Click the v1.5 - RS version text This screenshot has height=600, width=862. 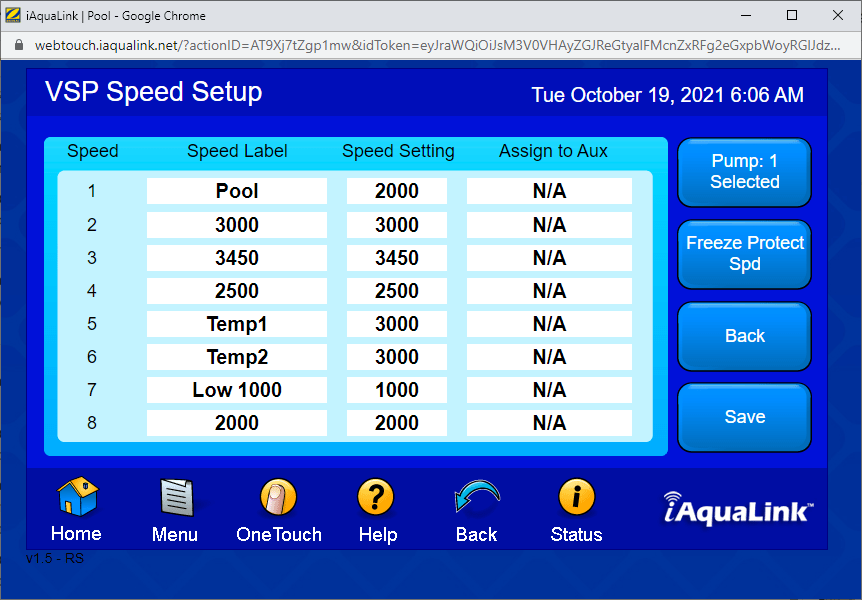[x=55, y=558]
